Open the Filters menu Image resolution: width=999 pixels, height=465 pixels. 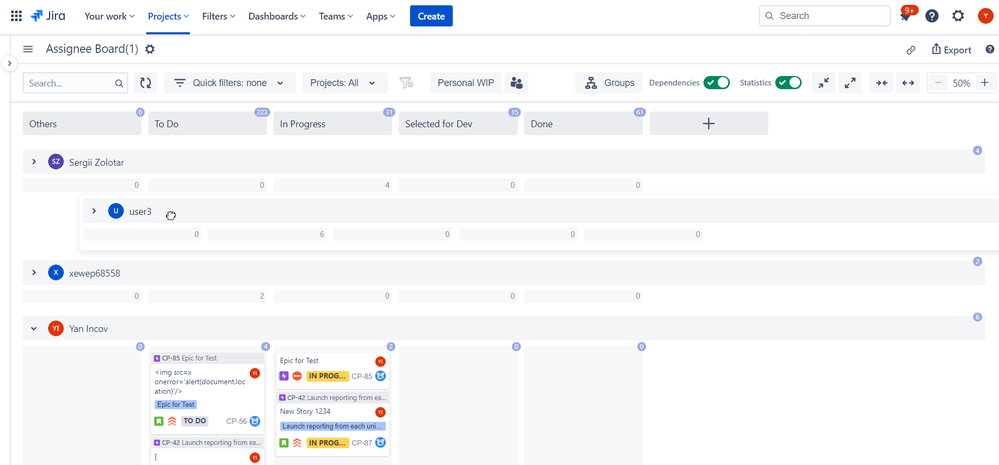click(219, 17)
